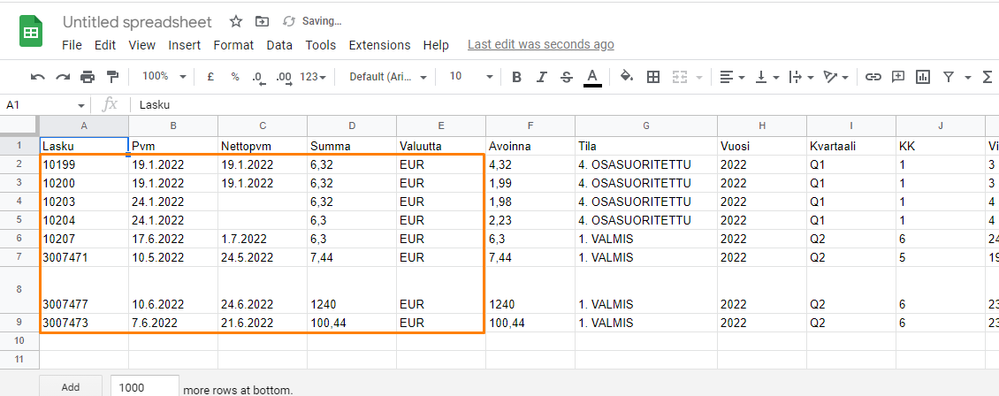999x396 pixels.
Task: Format as currency with pound icon
Action: (210, 77)
